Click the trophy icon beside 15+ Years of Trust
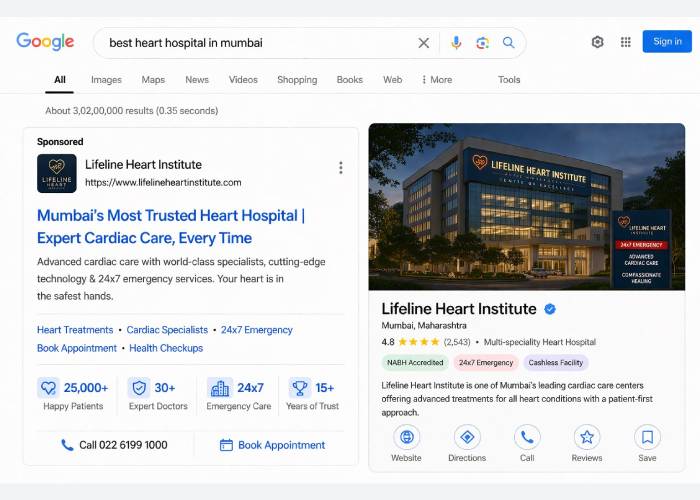 click(x=300, y=388)
